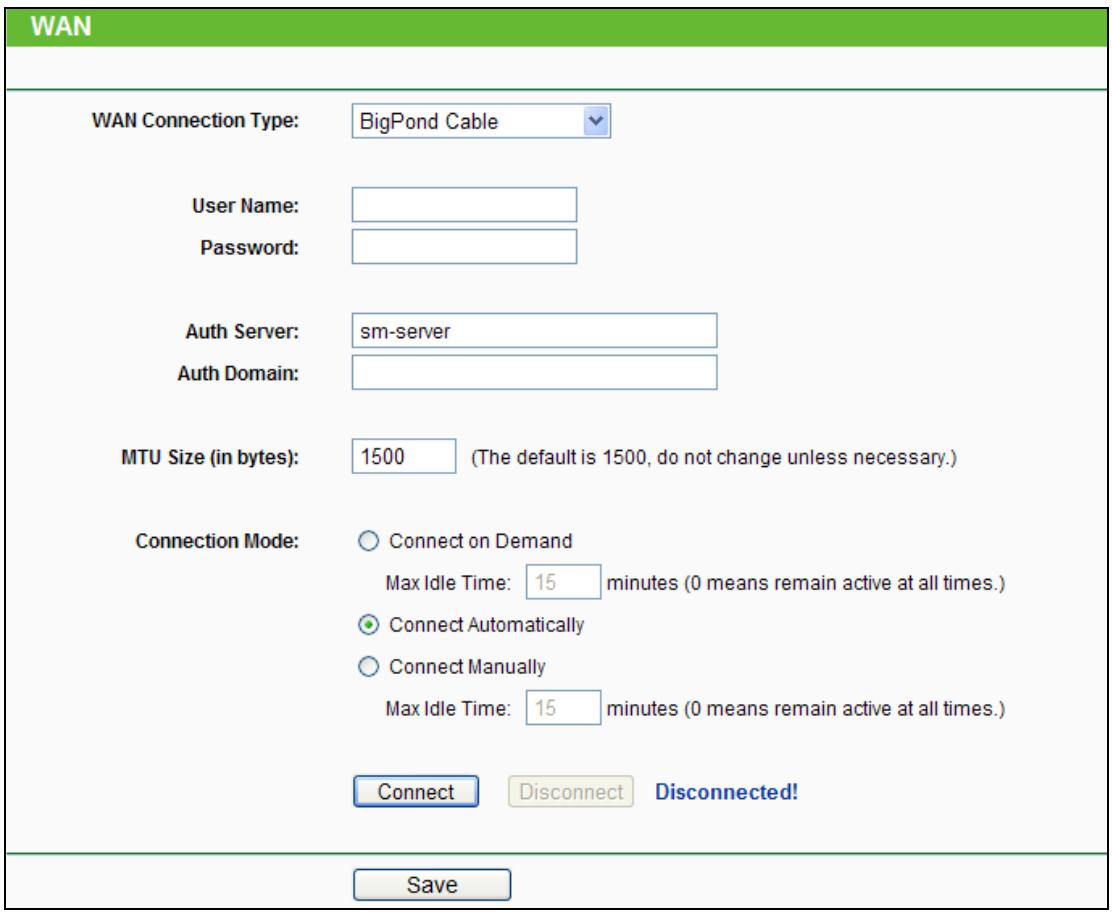Image resolution: width=1112 pixels, height=912 pixels.
Task: Click the Password label
Action: pyautogui.click(x=250, y=248)
